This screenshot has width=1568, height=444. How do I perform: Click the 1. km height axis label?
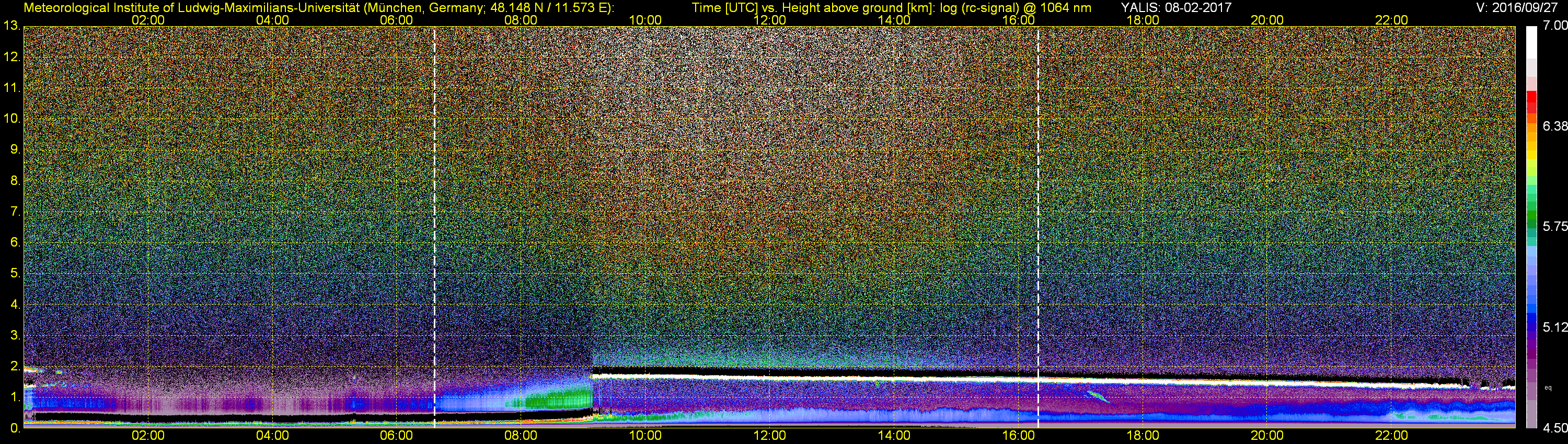tap(15, 397)
